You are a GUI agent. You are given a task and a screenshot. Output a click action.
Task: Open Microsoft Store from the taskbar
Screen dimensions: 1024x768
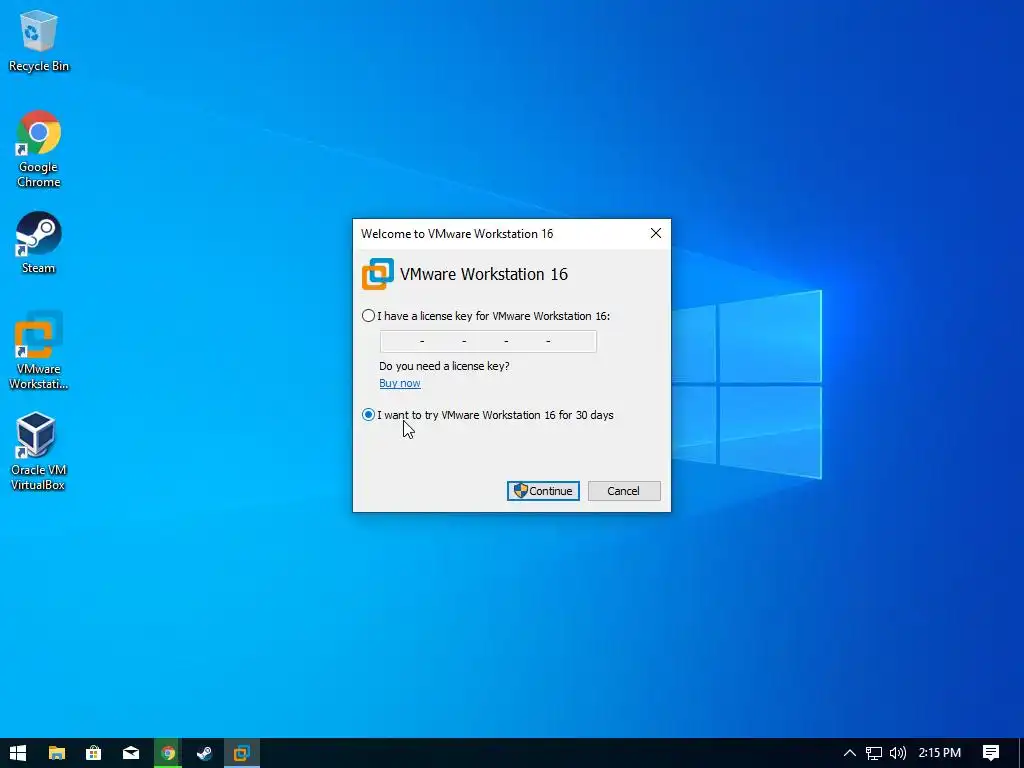click(x=94, y=753)
